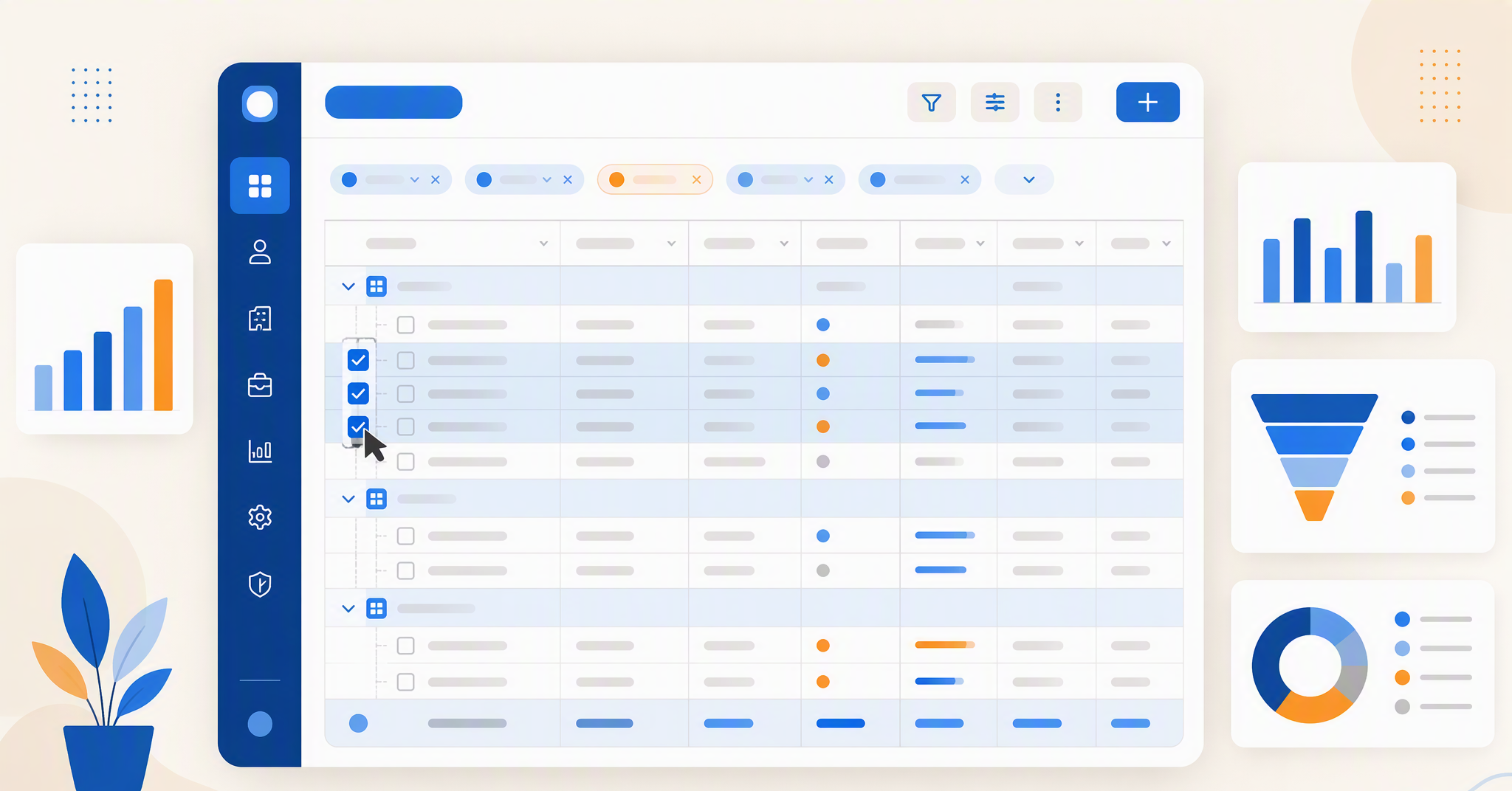Click the blue plus add button
The width and height of the screenshot is (1512, 791).
(1148, 103)
